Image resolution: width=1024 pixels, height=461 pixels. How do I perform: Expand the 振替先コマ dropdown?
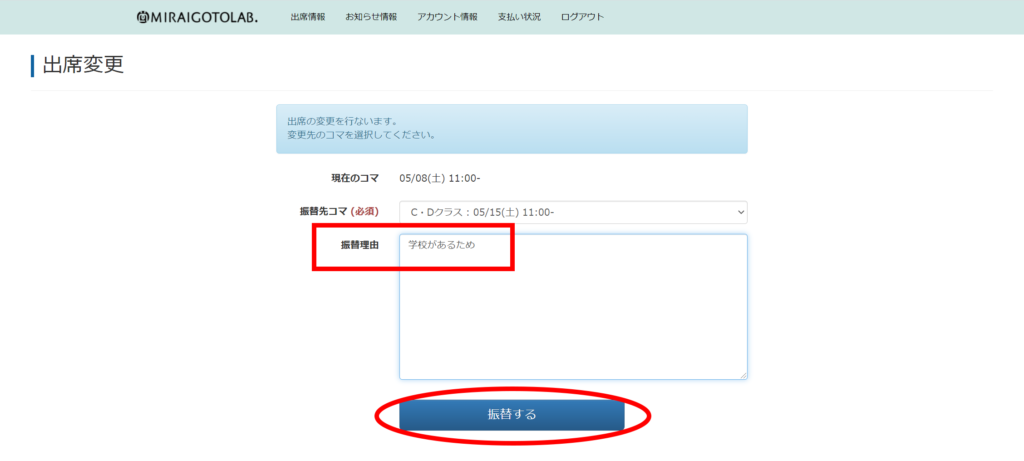coord(573,212)
